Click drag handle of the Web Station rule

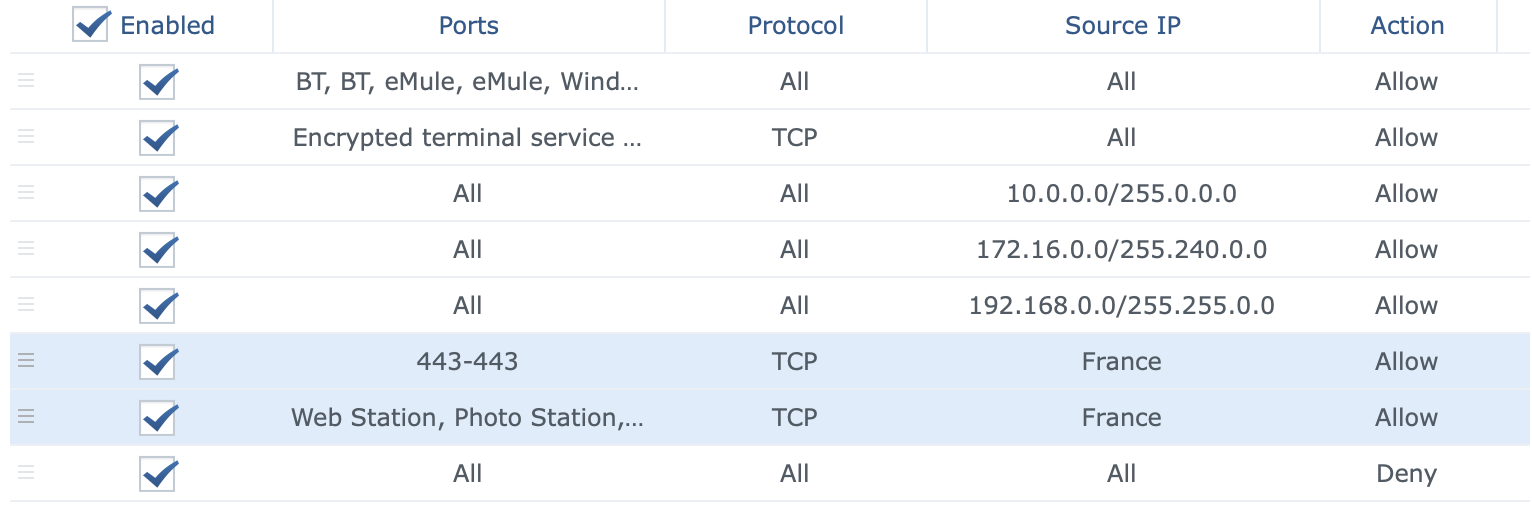point(26,417)
